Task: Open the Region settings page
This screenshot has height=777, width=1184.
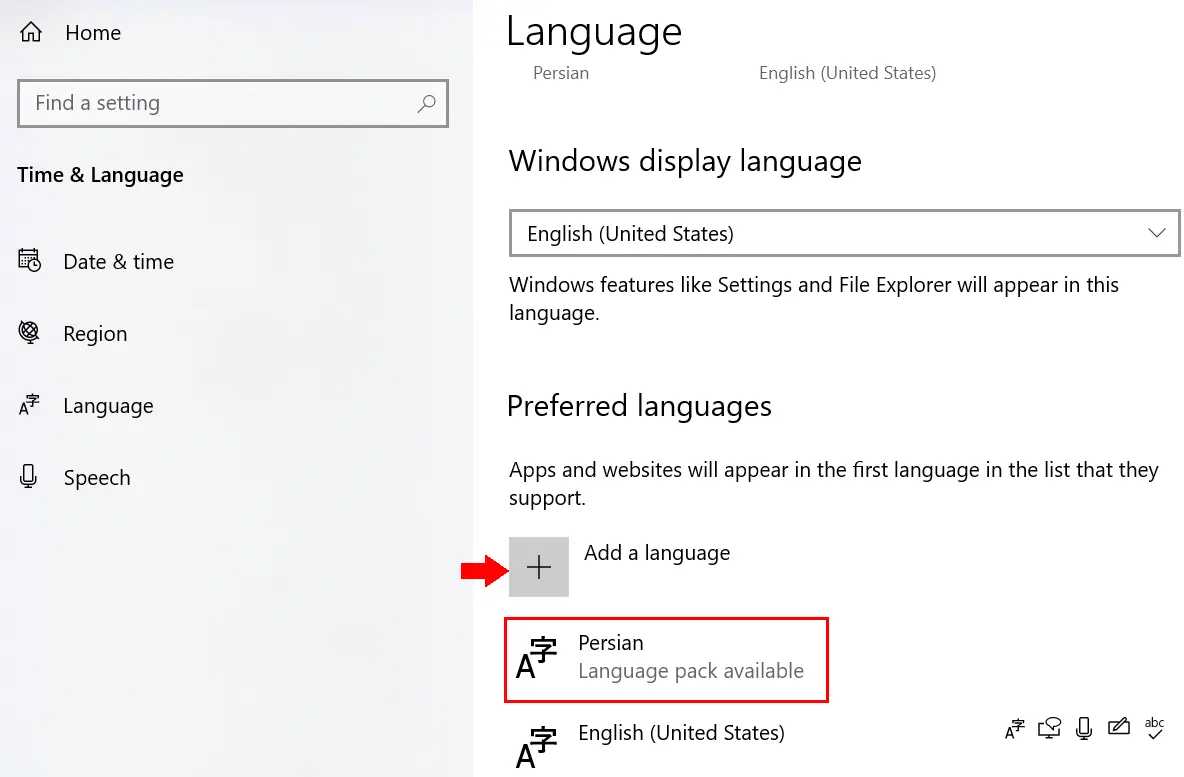Action: tap(95, 334)
